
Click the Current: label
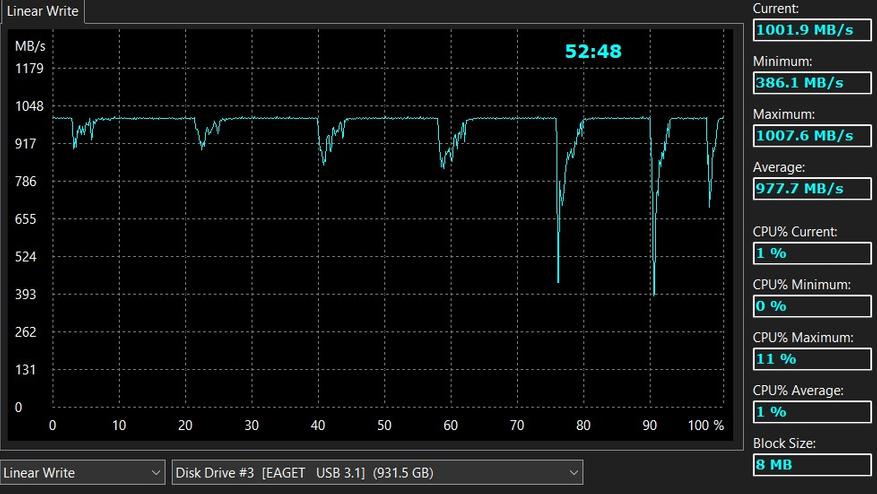776,8
